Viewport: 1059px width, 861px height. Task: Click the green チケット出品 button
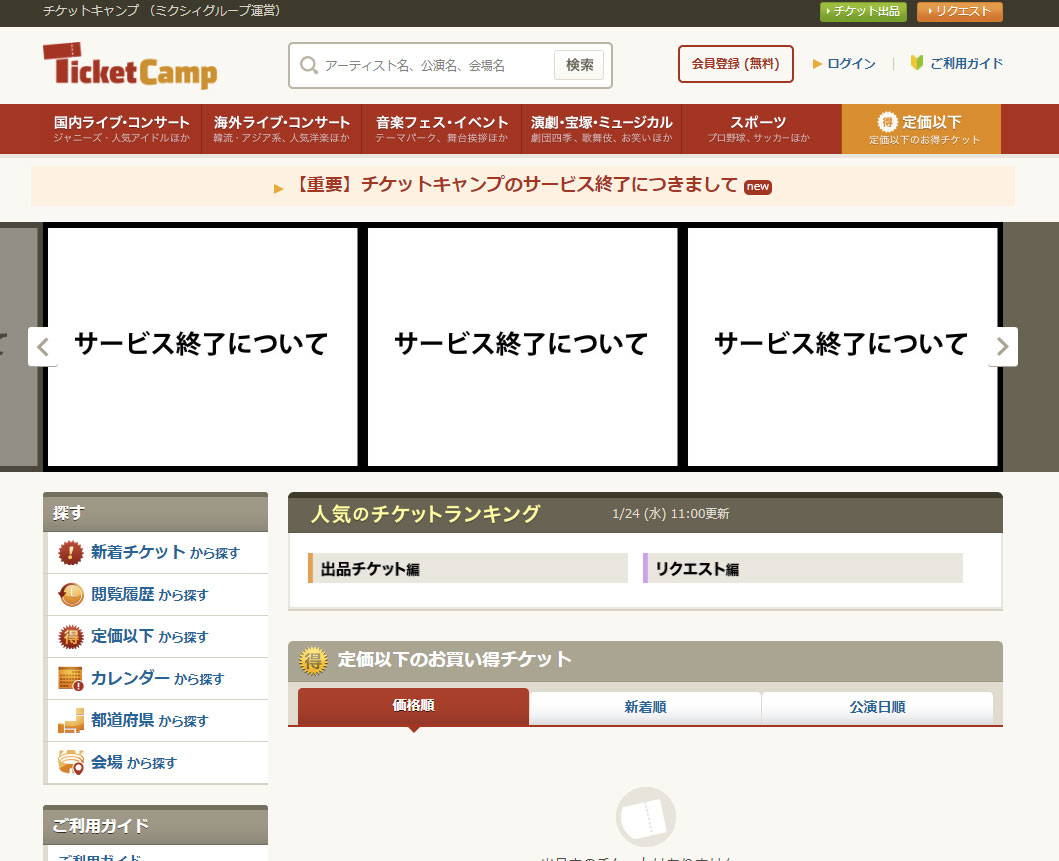coord(863,12)
